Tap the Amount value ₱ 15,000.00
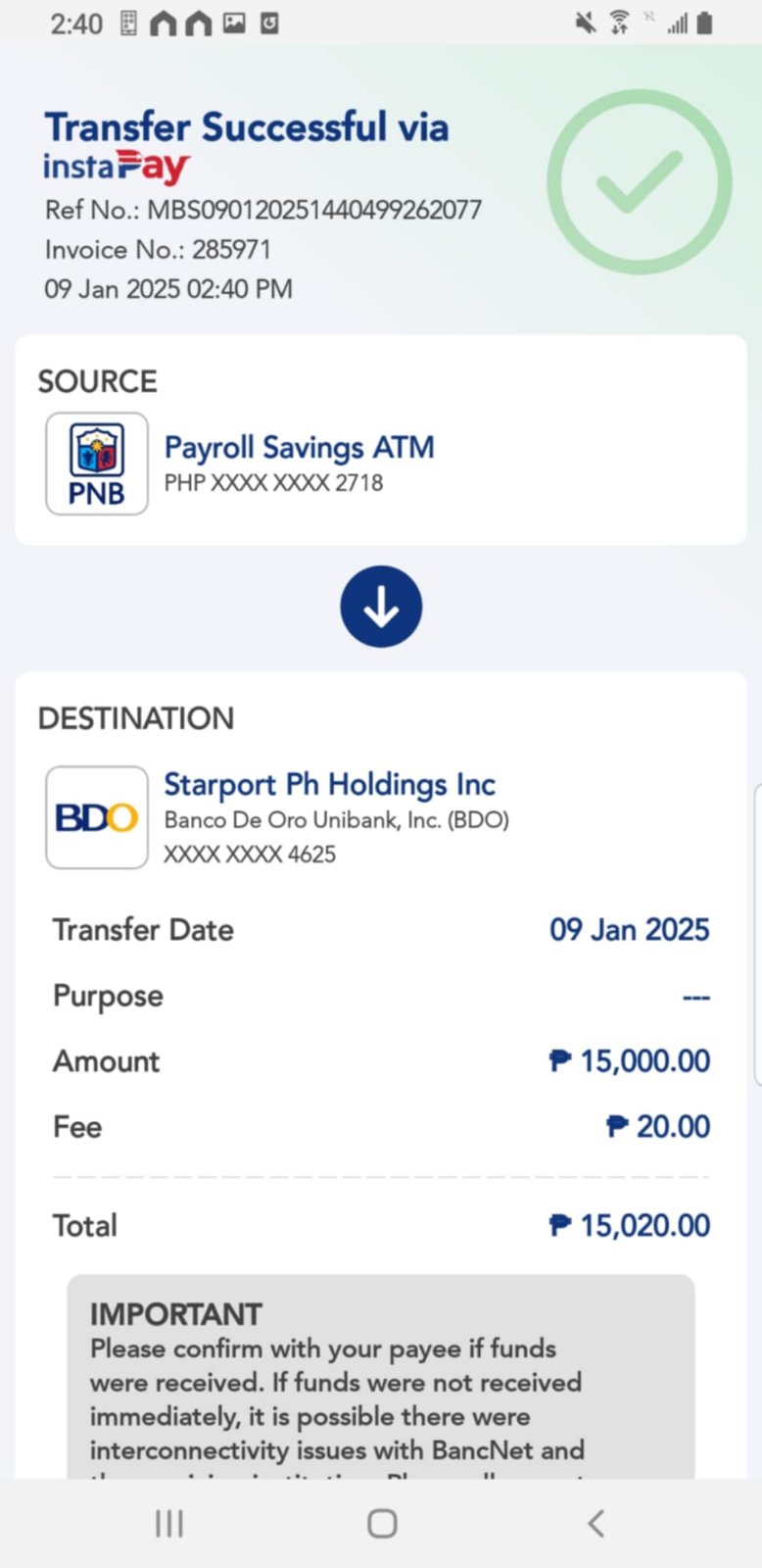This screenshot has height=1568, width=762. click(630, 1061)
